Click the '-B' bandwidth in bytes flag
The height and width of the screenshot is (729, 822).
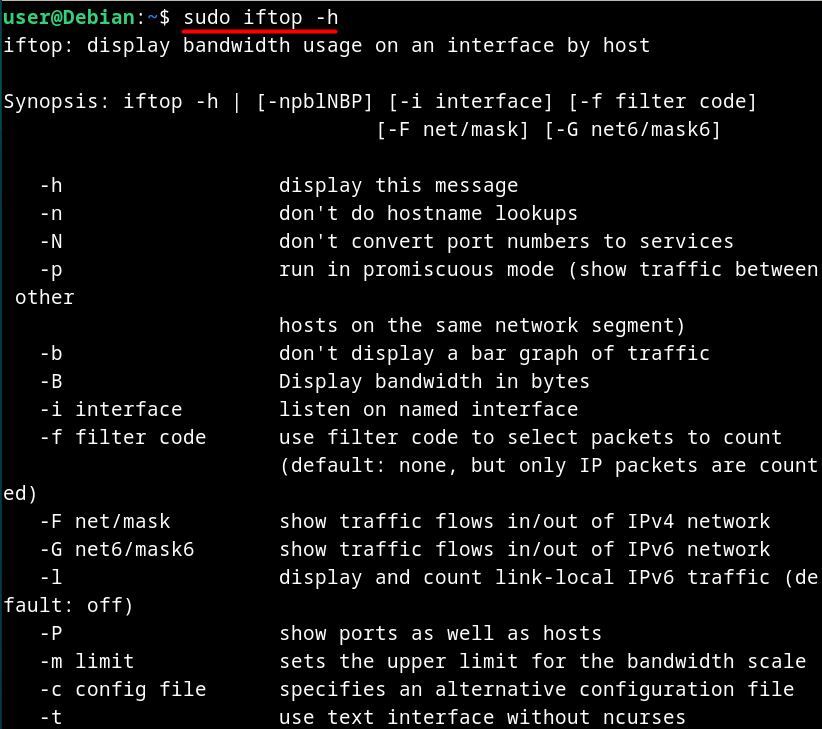click(51, 382)
